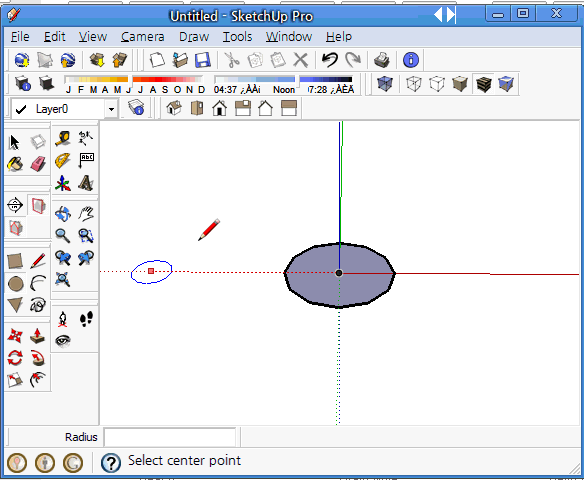
Task: Toggle the Shadows display button
Action: [x=47, y=83]
